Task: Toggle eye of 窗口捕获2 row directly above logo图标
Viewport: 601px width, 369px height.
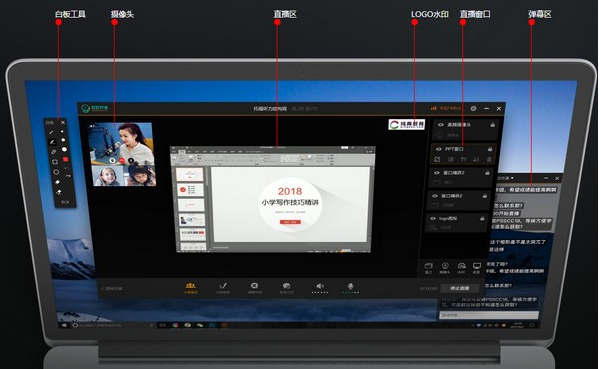Action: tap(435, 196)
